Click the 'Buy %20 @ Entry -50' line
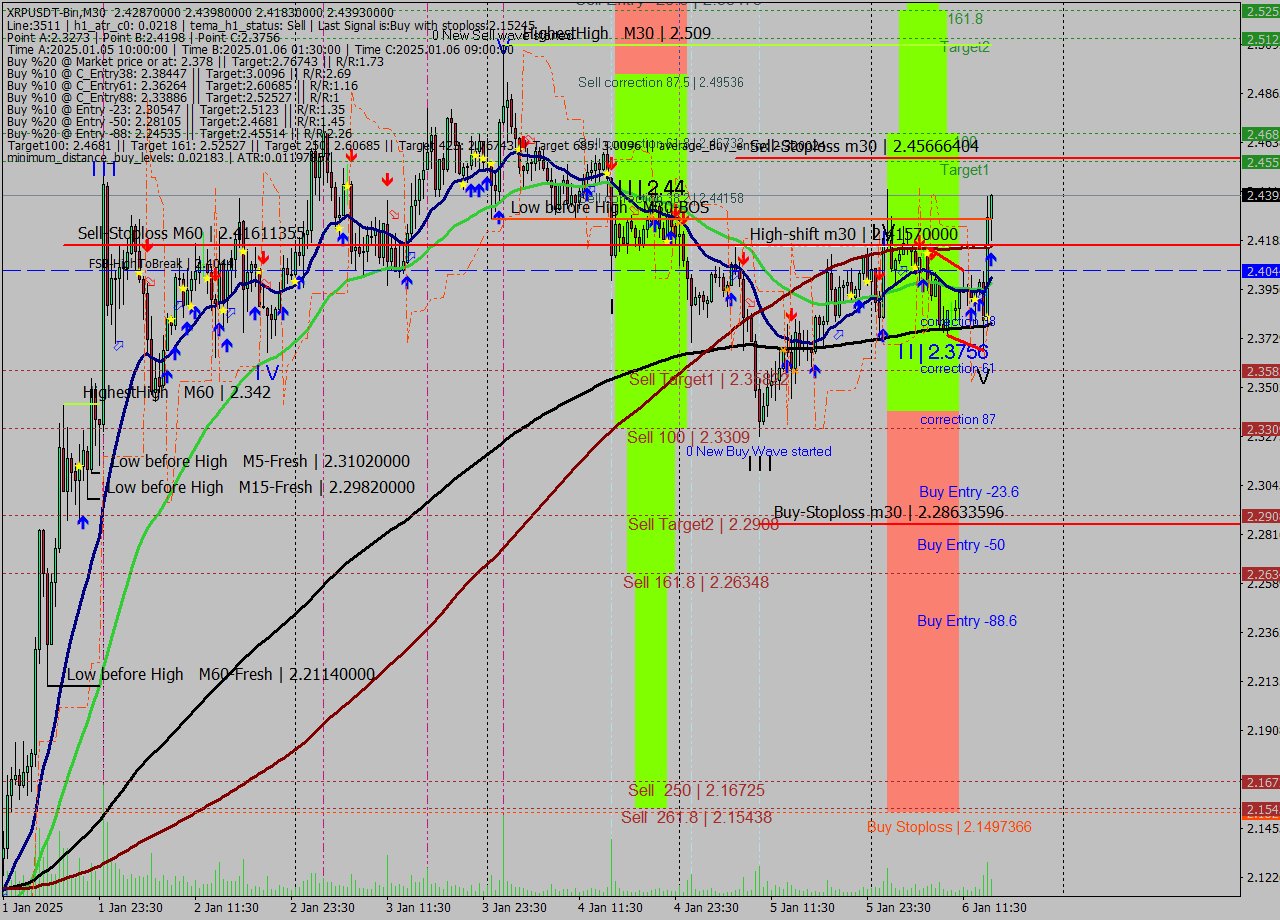Screen dimensions: 1280x920 [x=175, y=122]
